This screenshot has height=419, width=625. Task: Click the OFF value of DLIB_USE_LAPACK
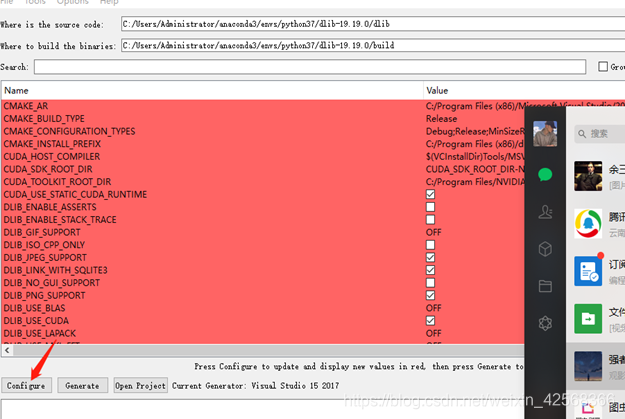point(434,333)
